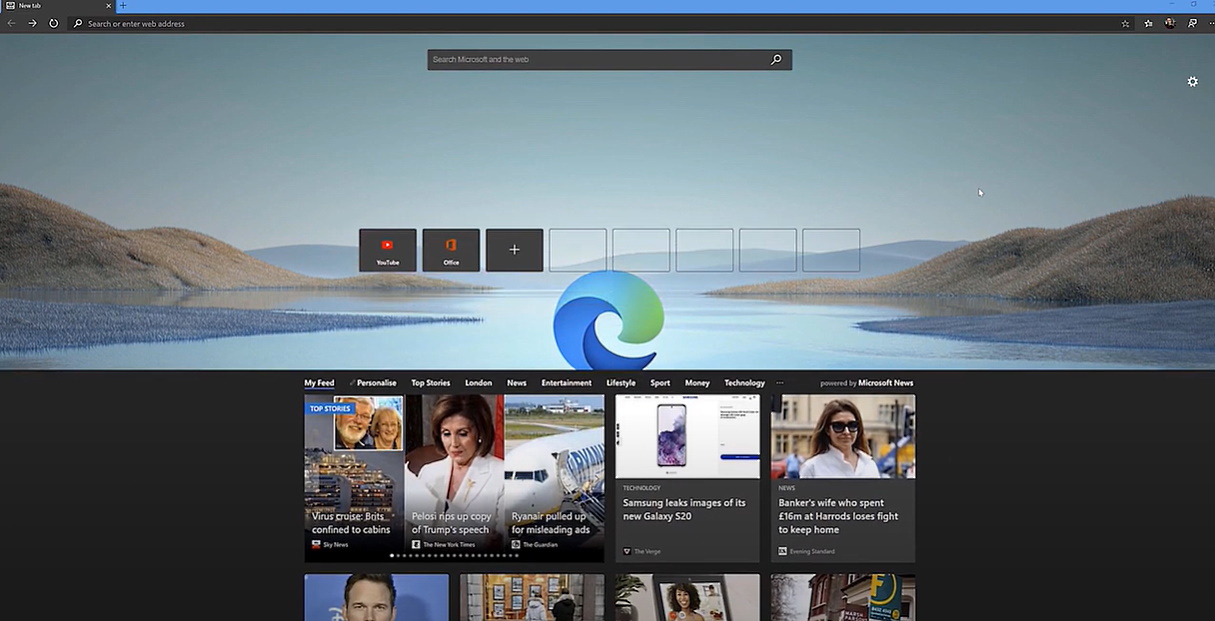Screen dimensions: 1215x621
Task: Add a new quick link with plus tile
Action: tap(514, 250)
